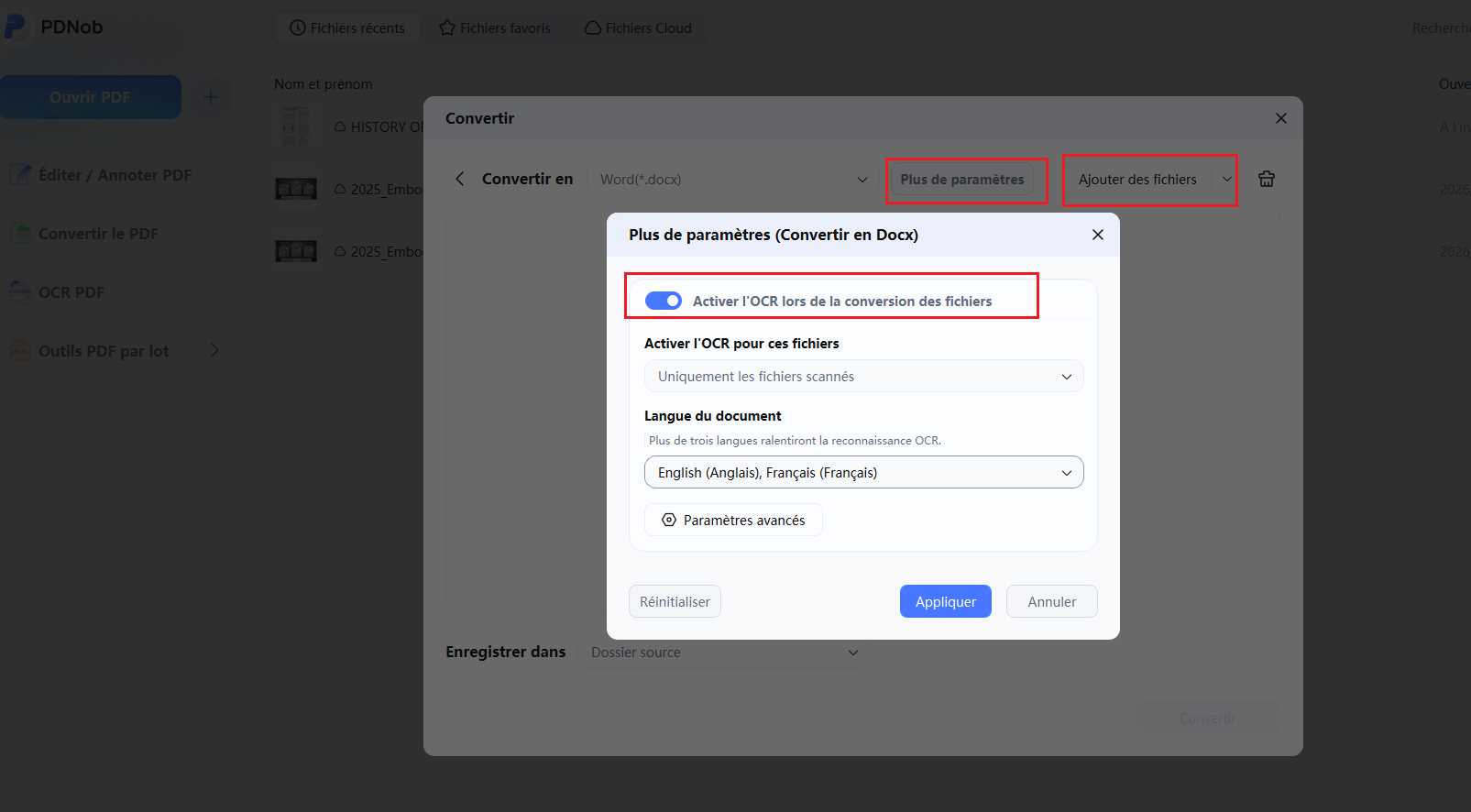Click the greyed Convertir button
1471x812 pixels.
tap(1207, 718)
